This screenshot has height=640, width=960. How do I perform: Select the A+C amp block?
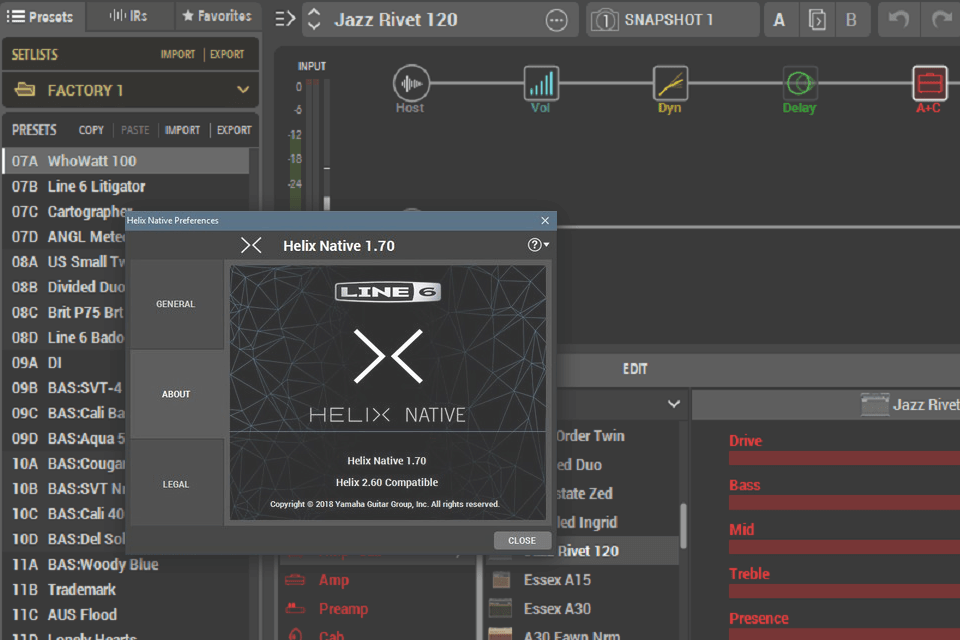click(x=928, y=84)
